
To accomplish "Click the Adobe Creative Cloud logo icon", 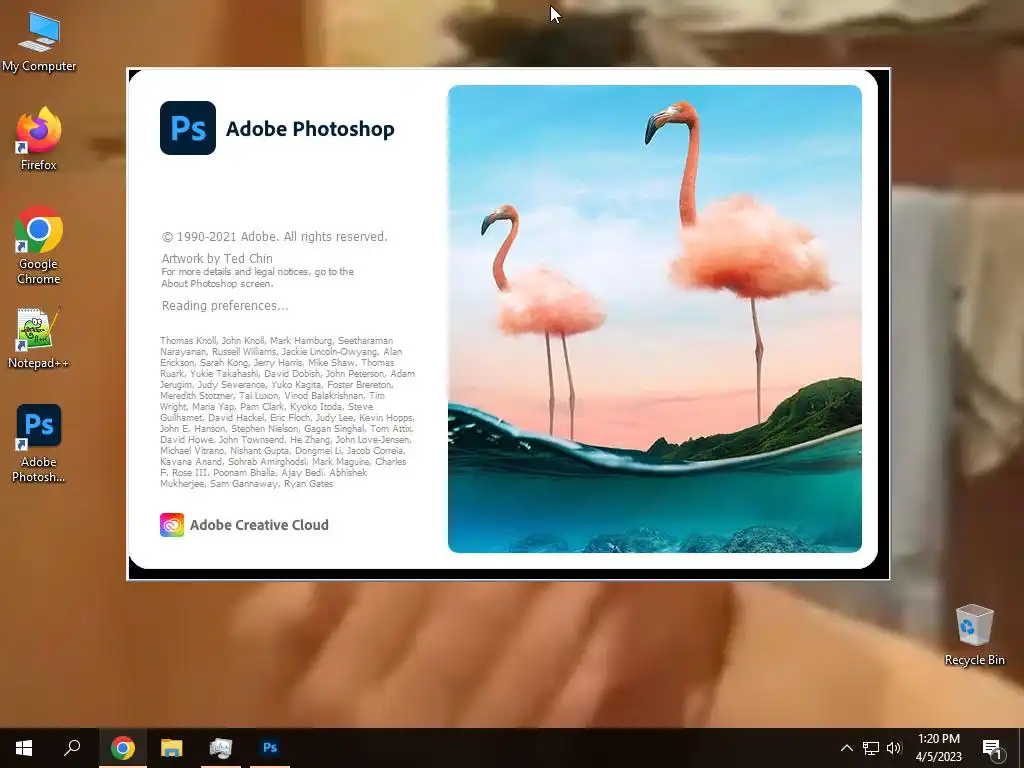I will [x=172, y=525].
